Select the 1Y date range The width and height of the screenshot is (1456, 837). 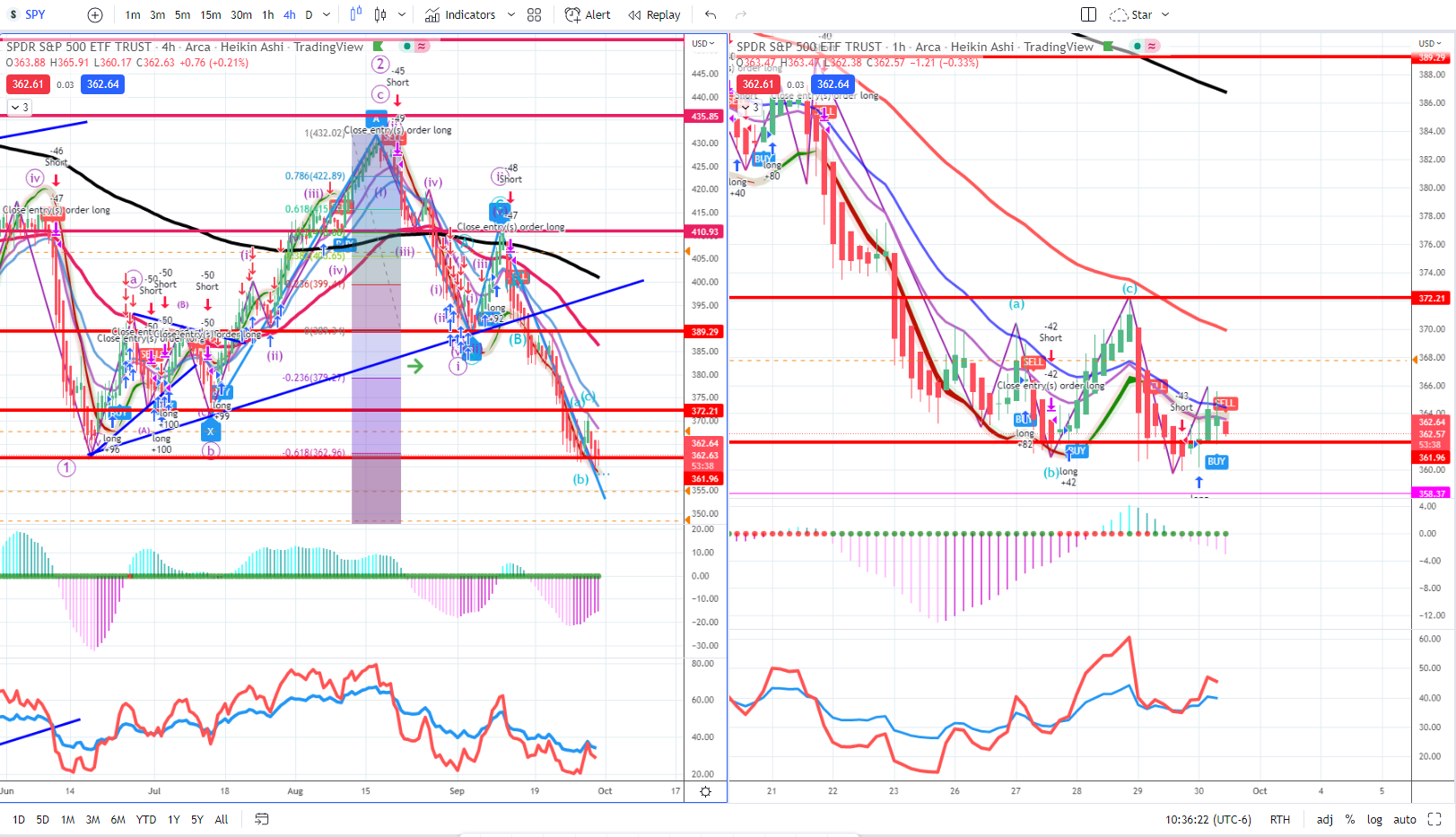click(174, 820)
